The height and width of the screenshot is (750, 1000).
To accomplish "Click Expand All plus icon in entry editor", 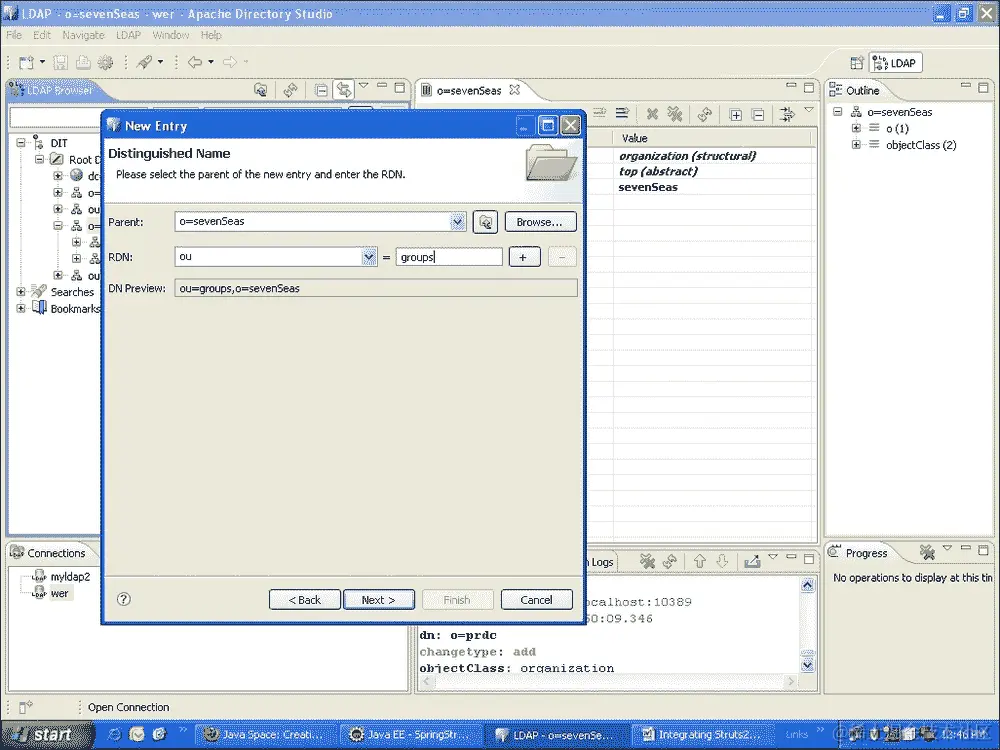I will coord(736,115).
